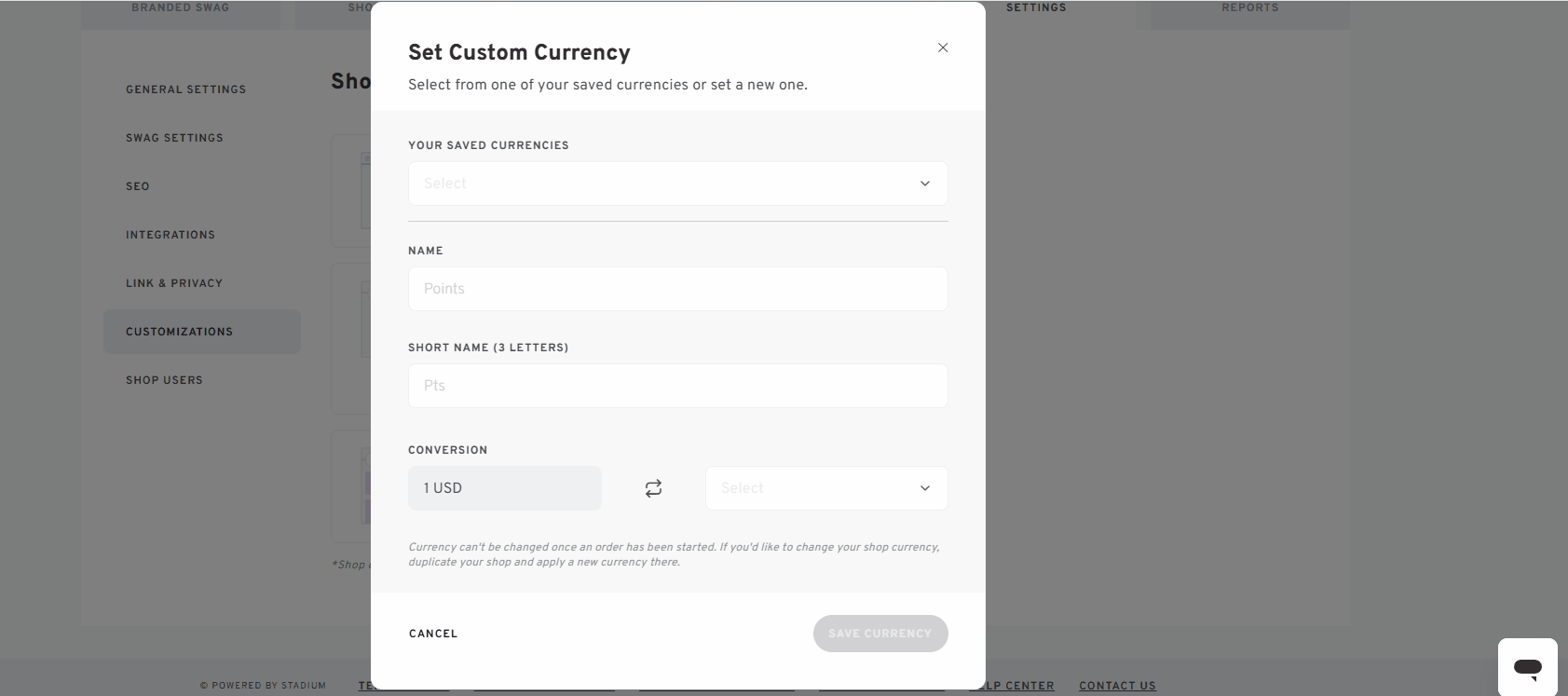1568x696 pixels.
Task: Go to the Integrations section
Action: pyautogui.click(x=170, y=234)
